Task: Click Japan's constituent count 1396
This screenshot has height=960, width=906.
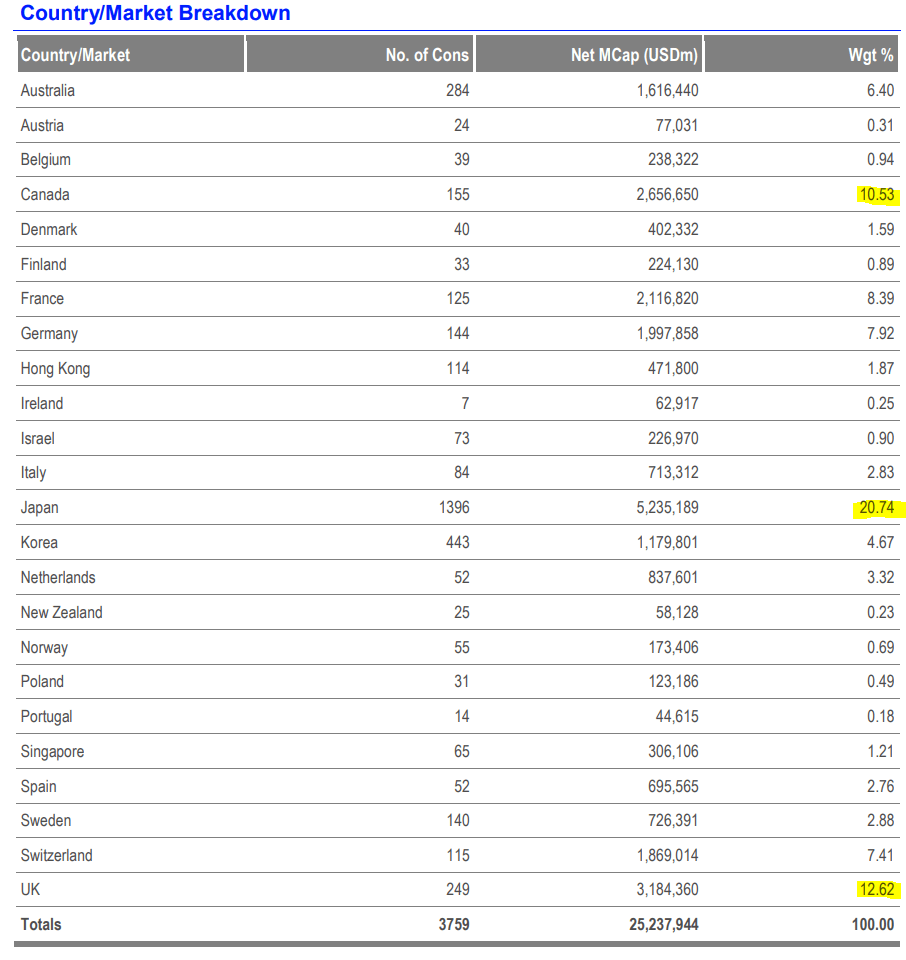Action: click(x=454, y=508)
